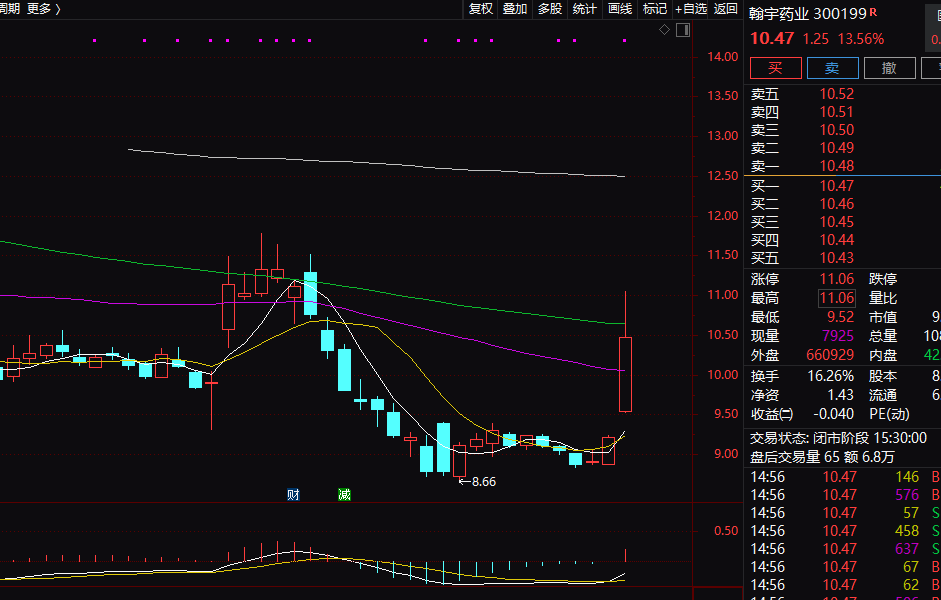Add stock via +自选 button
The image size is (941, 600).
click(x=691, y=9)
